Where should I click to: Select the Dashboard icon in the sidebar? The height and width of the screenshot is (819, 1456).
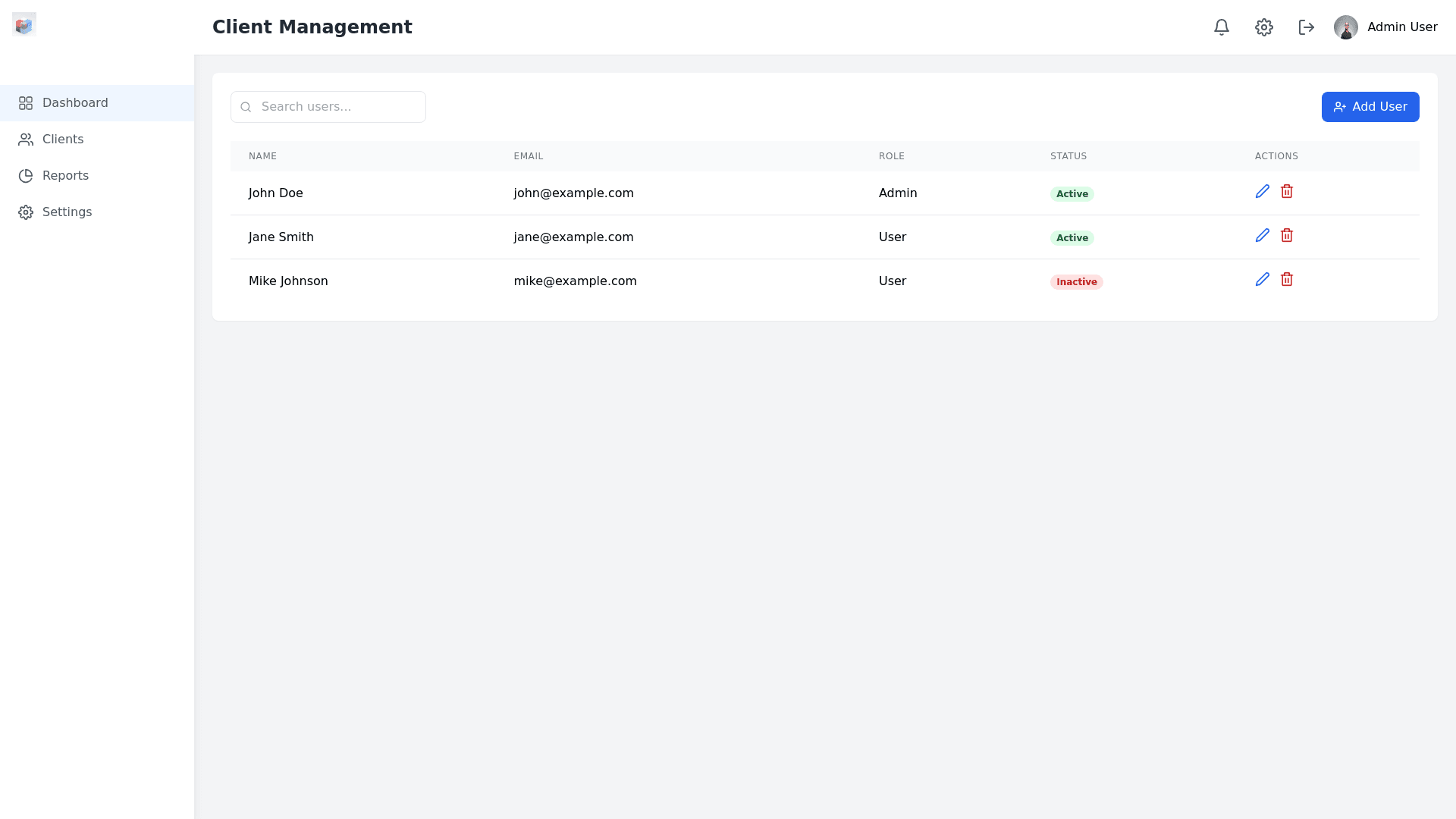coord(26,102)
